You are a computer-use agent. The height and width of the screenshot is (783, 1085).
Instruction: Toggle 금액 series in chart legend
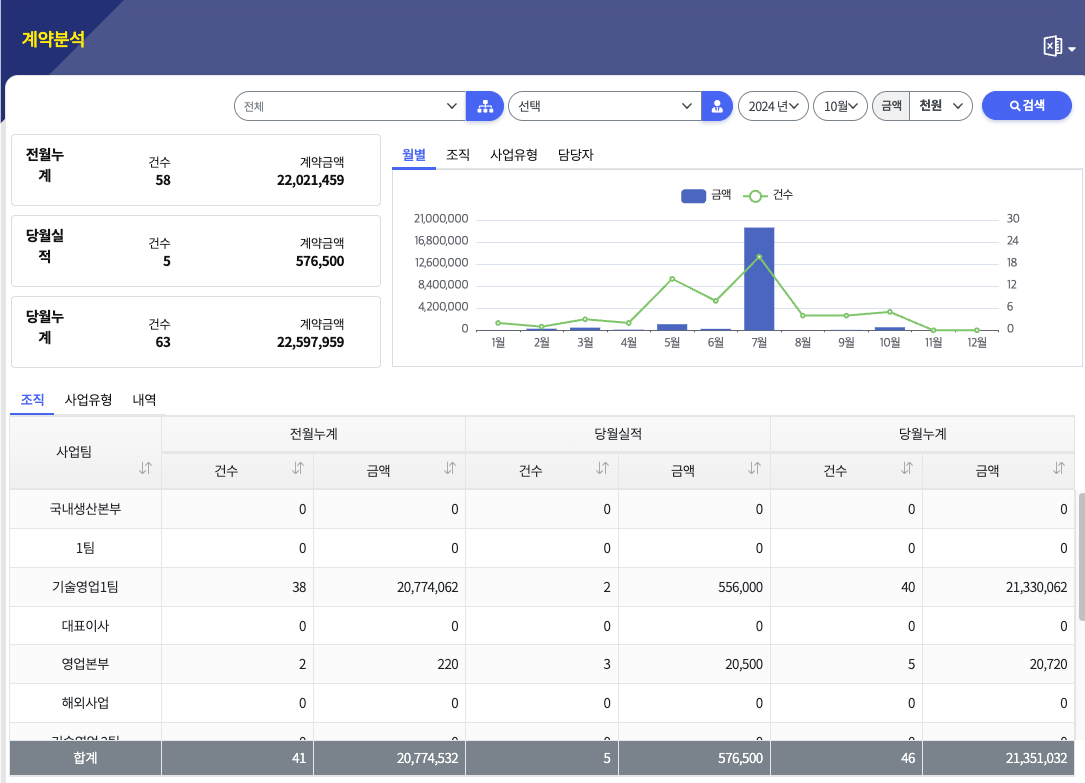706,196
